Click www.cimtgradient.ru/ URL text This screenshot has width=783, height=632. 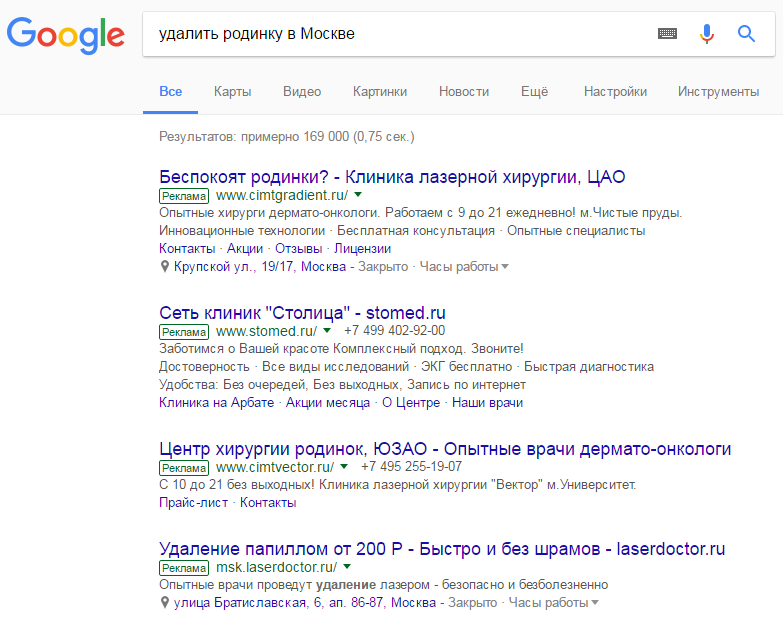pyautogui.click(x=282, y=195)
